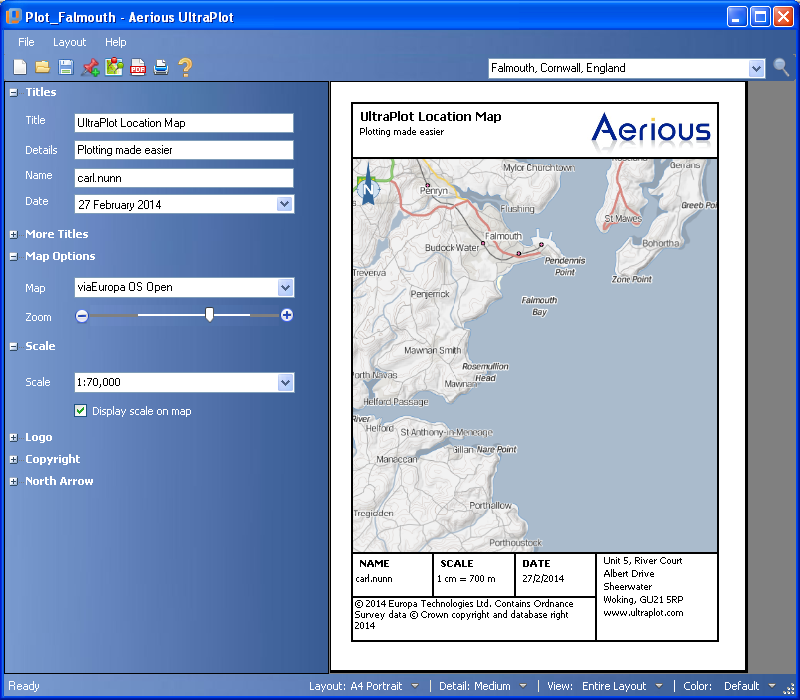Click the location search text box

coord(618,68)
